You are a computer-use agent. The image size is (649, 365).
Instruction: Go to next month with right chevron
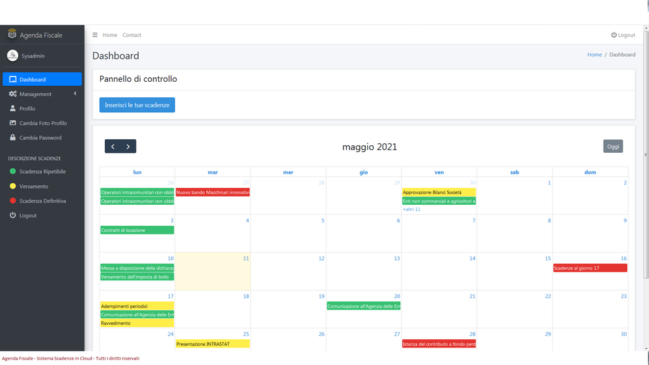click(128, 146)
